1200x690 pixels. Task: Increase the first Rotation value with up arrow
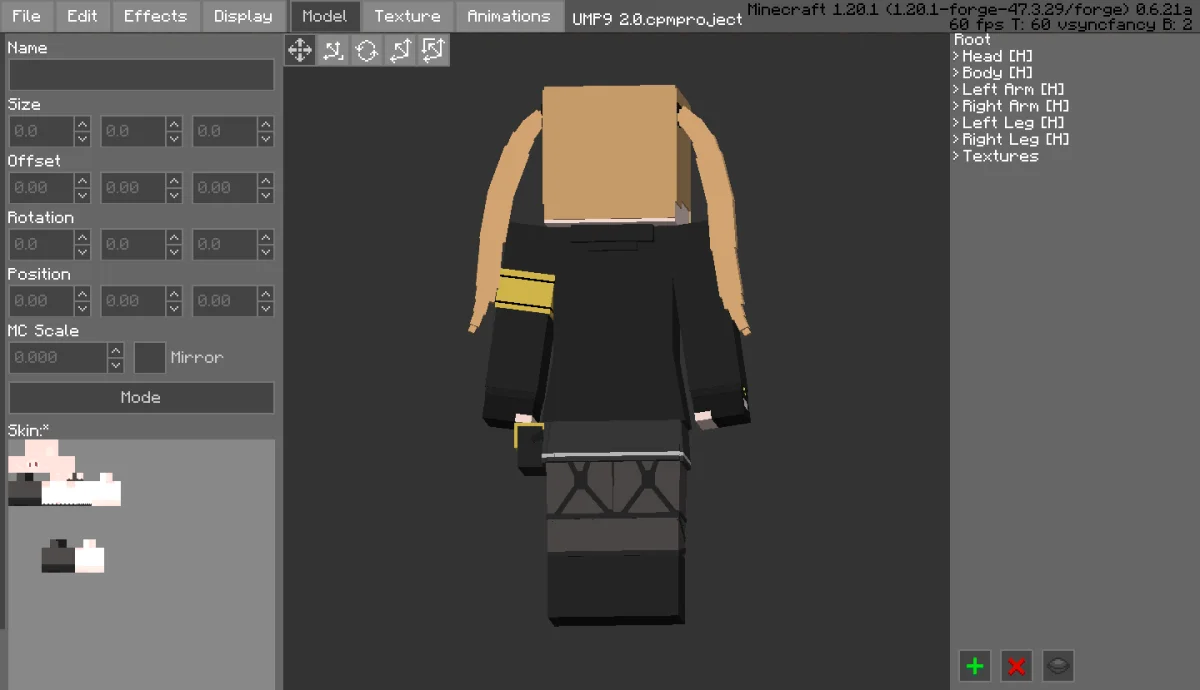point(83,237)
